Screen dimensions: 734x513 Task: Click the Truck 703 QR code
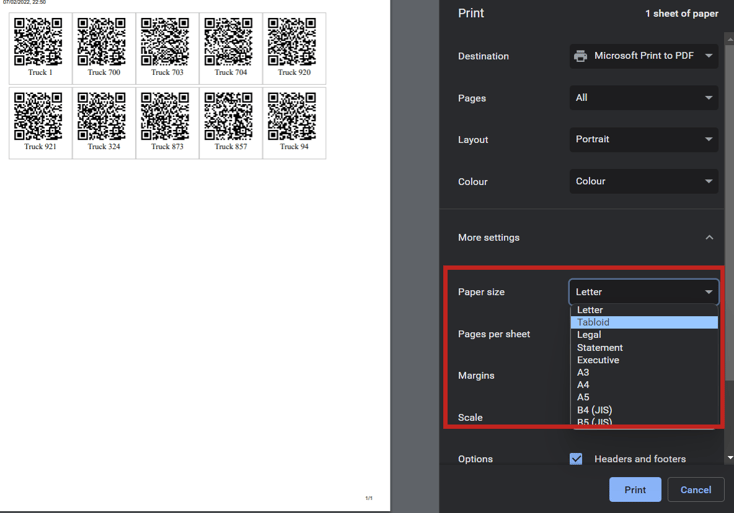pyautogui.click(x=165, y=42)
